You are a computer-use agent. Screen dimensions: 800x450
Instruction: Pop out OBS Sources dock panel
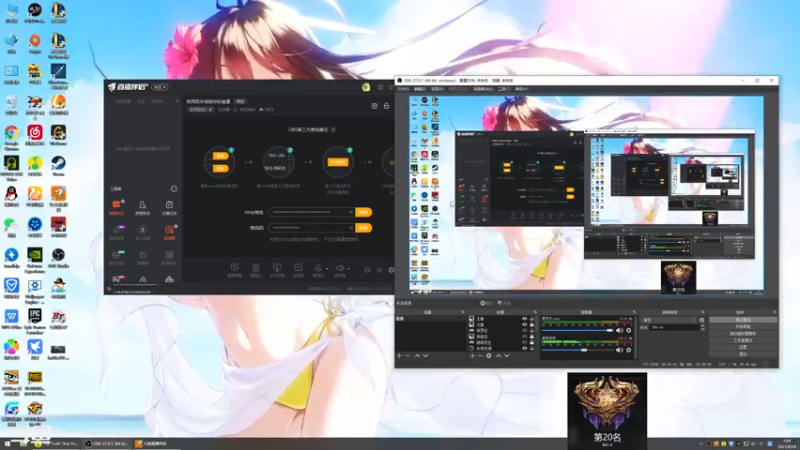click(535, 312)
